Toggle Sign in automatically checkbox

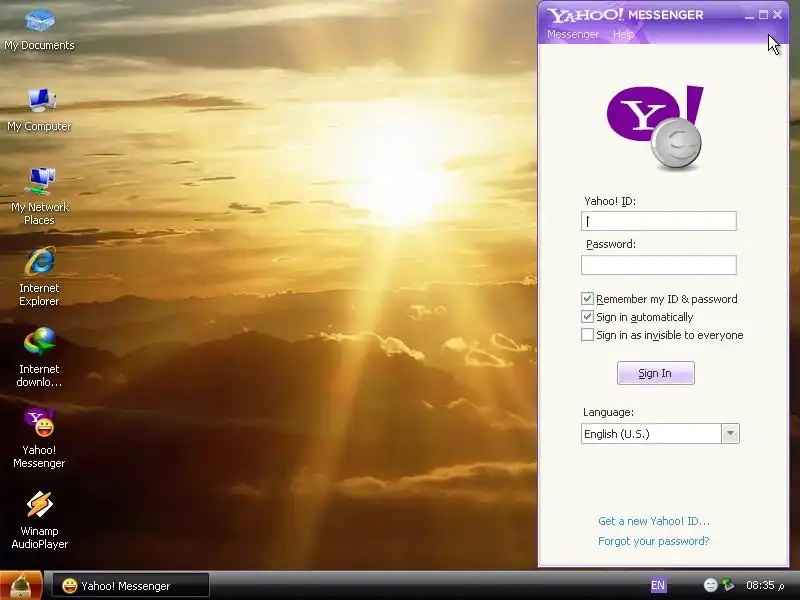coord(587,317)
